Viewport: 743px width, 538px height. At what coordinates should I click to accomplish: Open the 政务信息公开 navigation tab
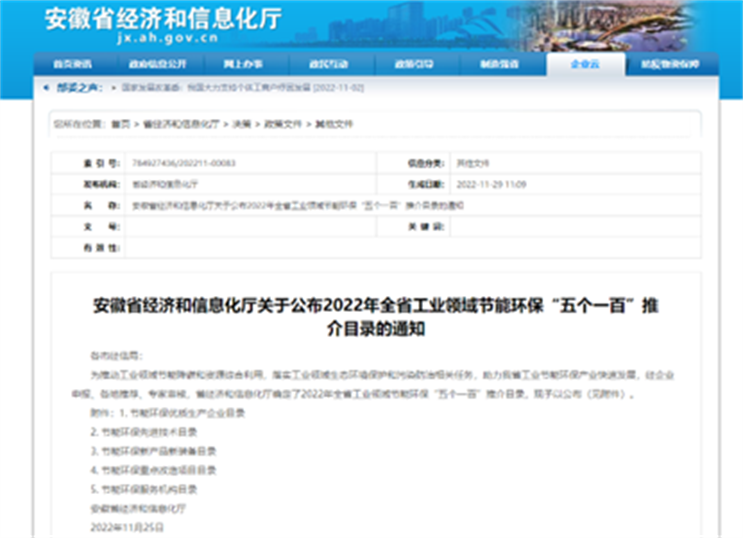pyautogui.click(x=157, y=64)
